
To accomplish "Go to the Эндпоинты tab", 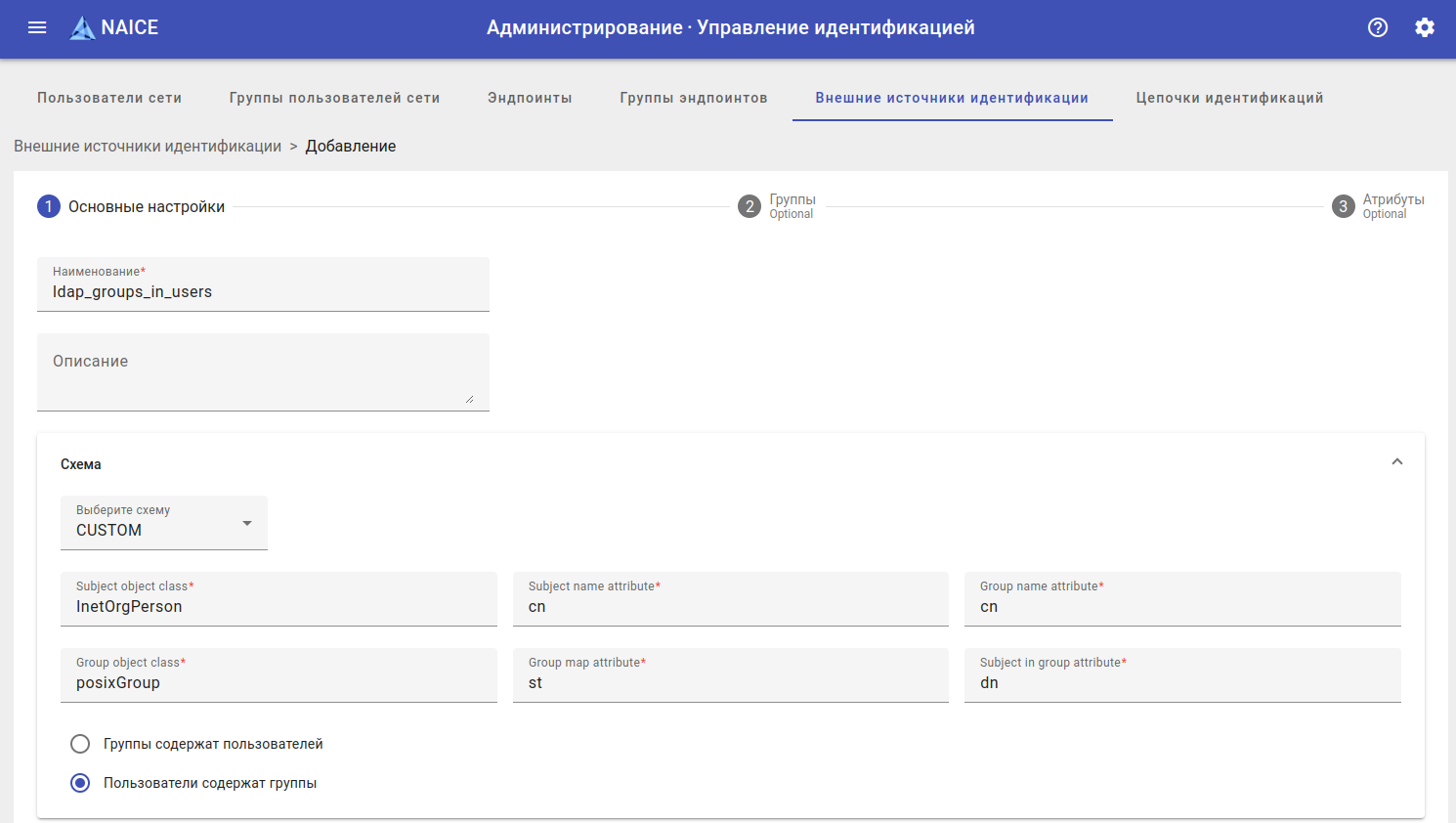I will tap(530, 98).
